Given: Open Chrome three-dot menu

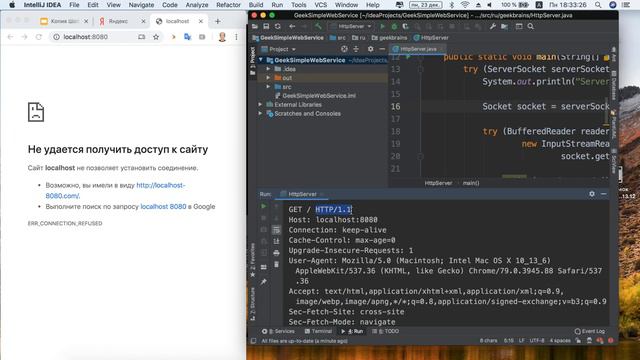Looking at the screenshot, I should coord(236,37).
